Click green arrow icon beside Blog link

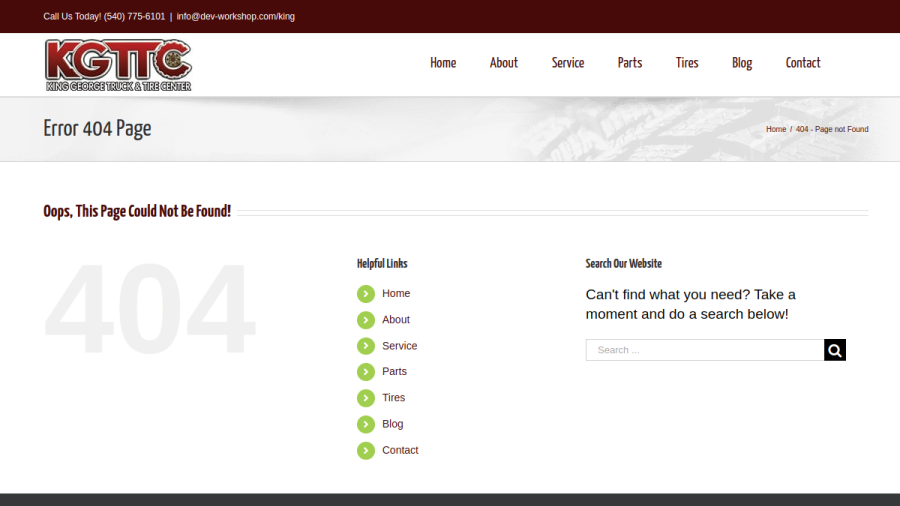click(366, 425)
